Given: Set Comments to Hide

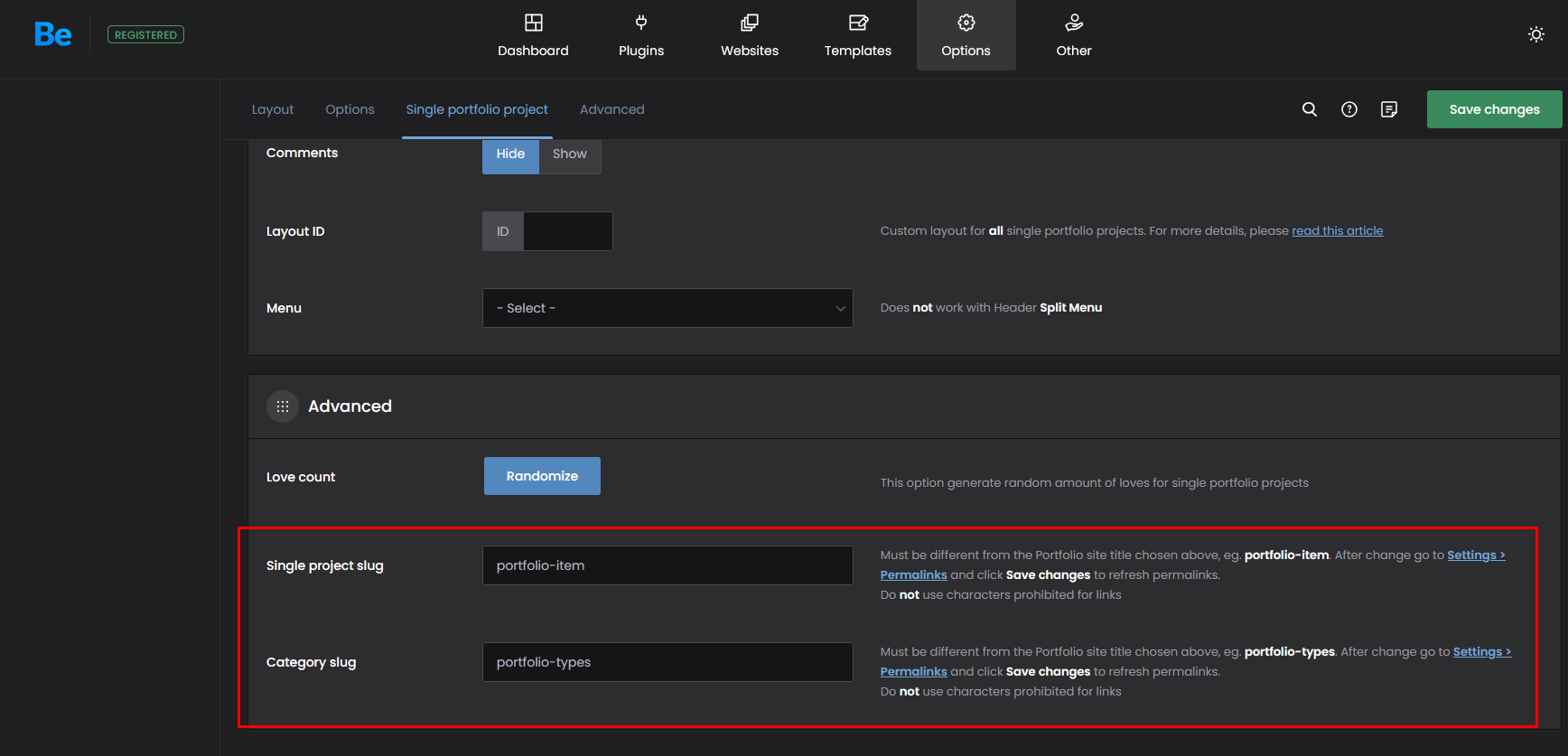Looking at the screenshot, I should point(510,154).
